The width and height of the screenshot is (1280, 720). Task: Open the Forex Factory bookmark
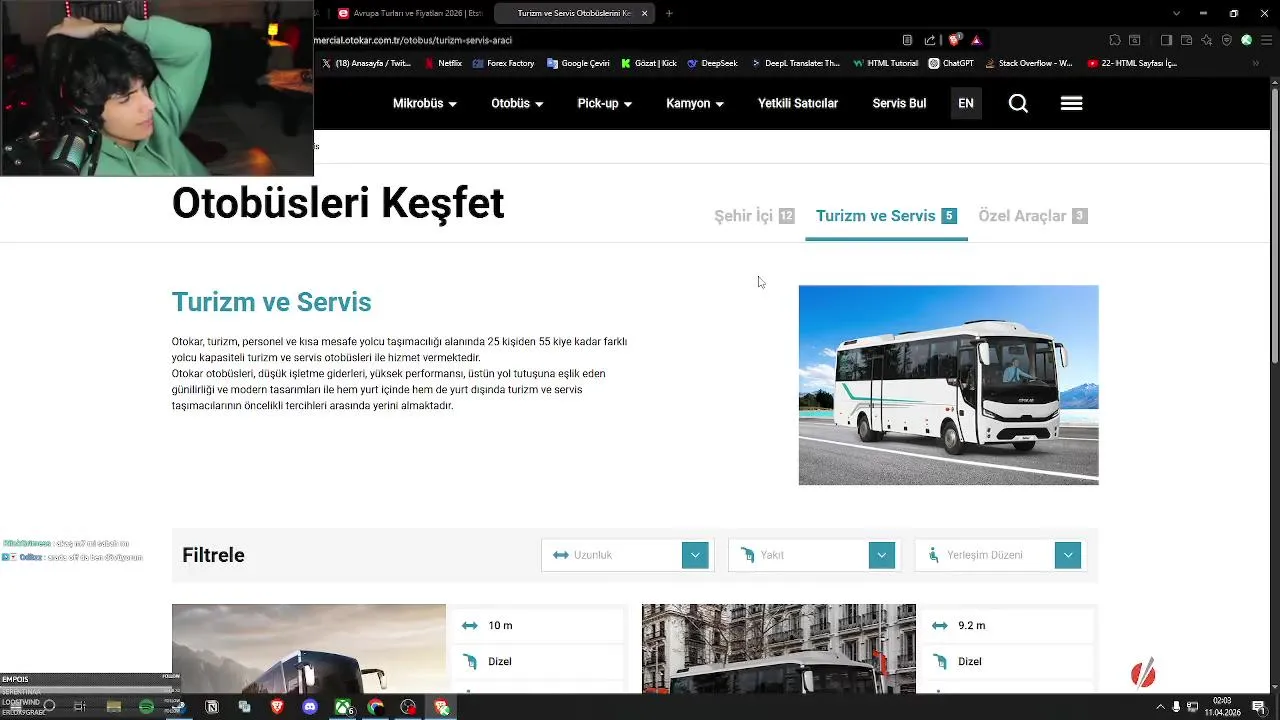click(x=503, y=63)
